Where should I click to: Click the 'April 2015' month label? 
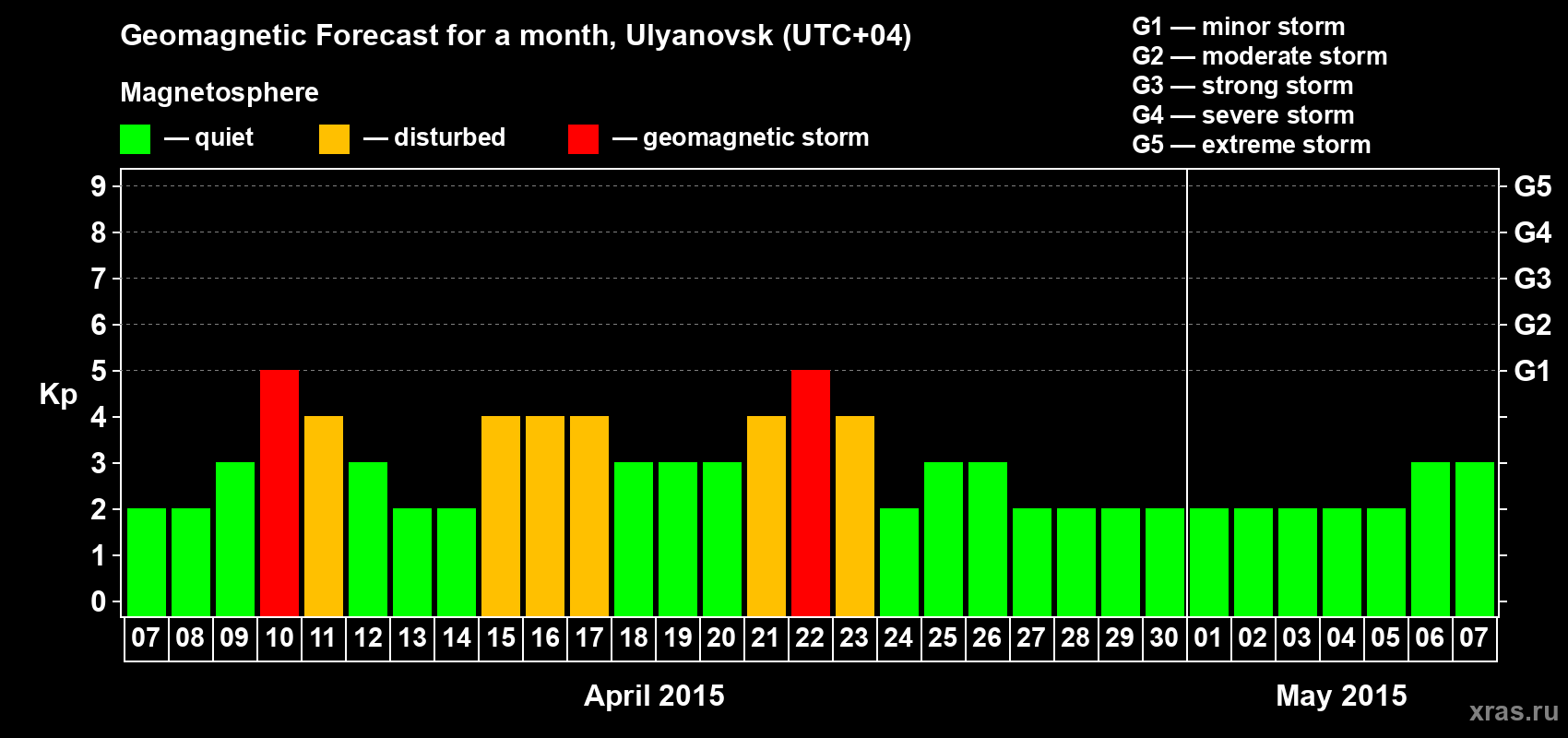(x=655, y=696)
